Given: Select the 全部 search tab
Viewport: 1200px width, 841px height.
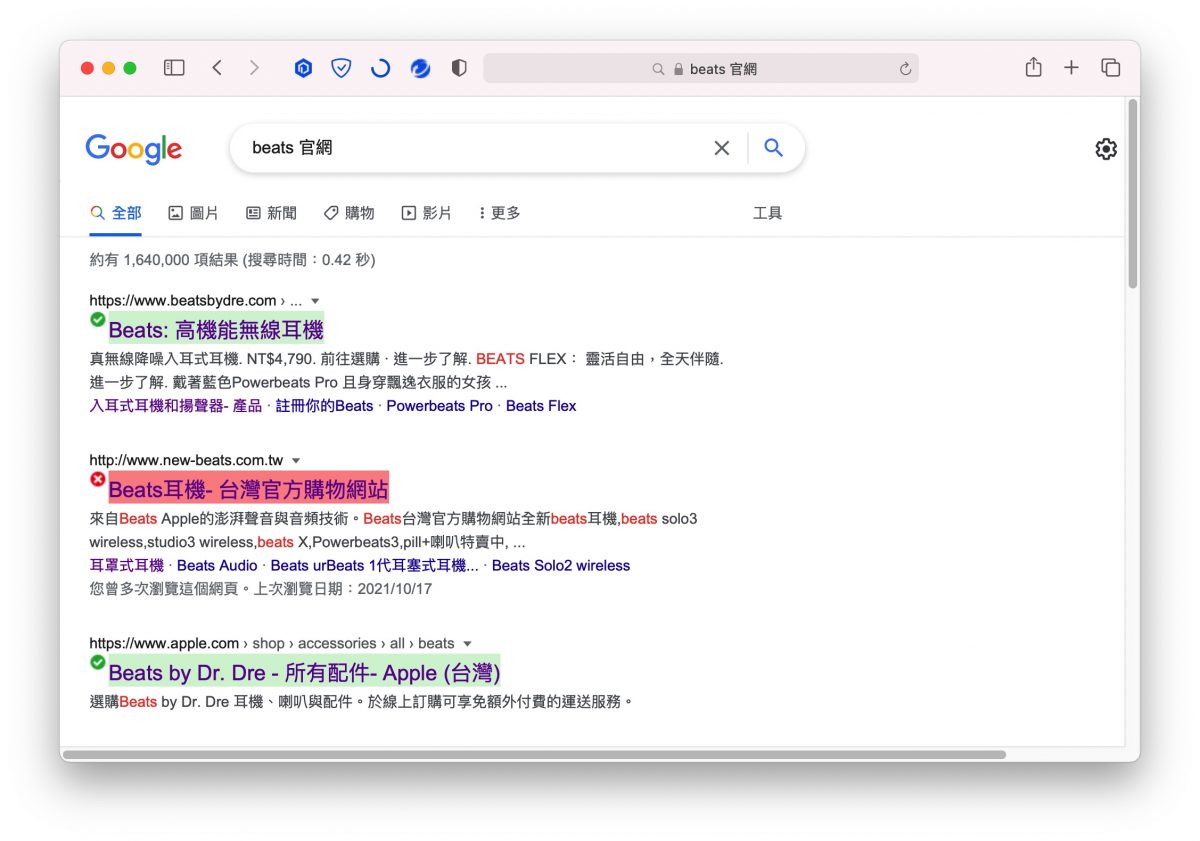Looking at the screenshot, I should [116, 213].
